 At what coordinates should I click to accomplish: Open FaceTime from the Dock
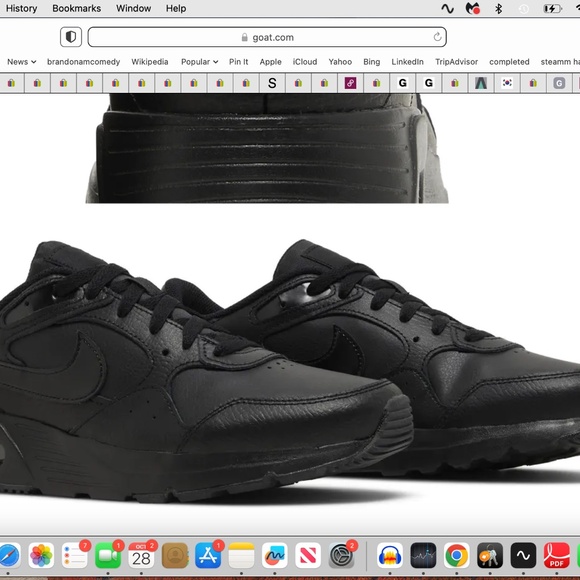click(x=108, y=555)
